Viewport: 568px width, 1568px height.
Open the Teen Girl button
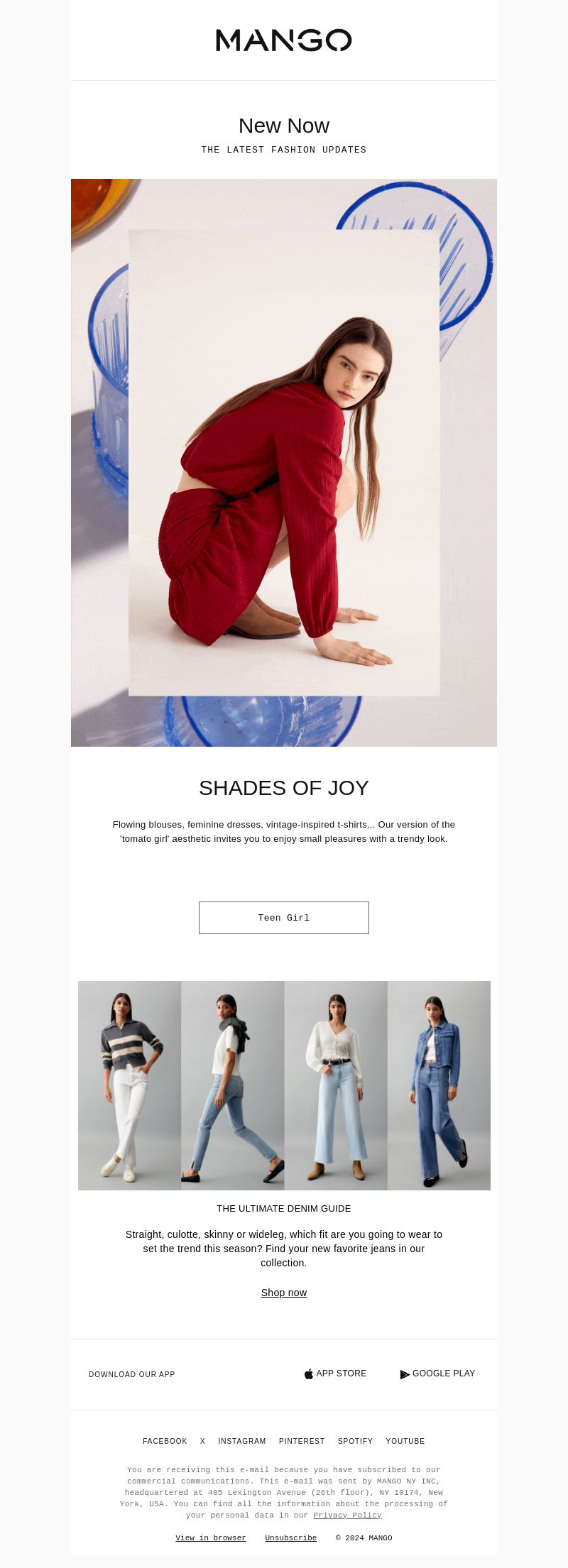(x=284, y=918)
